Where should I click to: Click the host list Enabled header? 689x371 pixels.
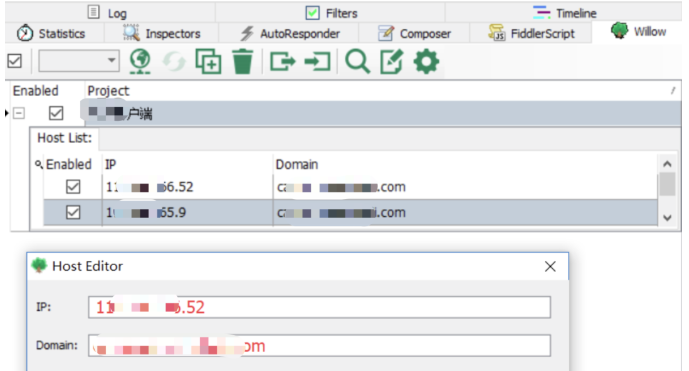pyautogui.click(x=69, y=164)
